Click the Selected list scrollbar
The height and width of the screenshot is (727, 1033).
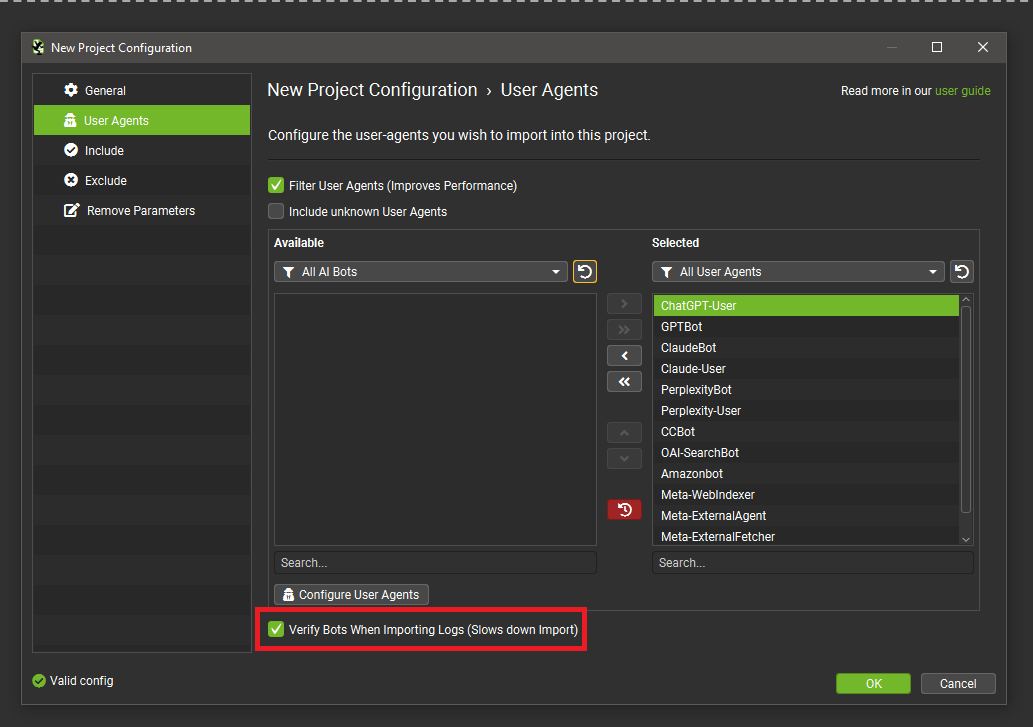coord(966,409)
